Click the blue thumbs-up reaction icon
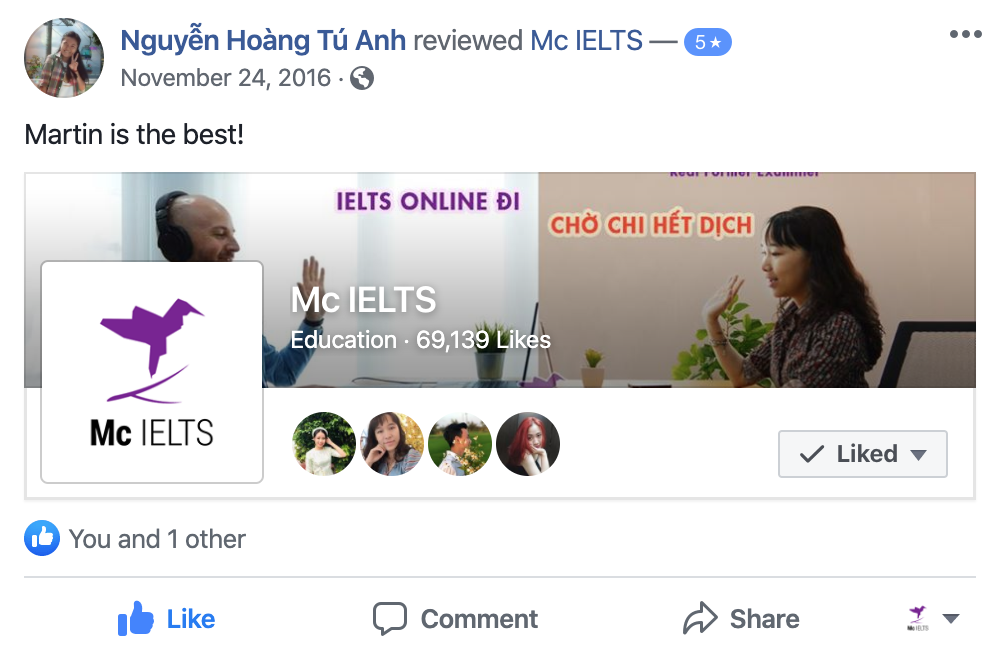This screenshot has width=1000, height=658. point(42,538)
